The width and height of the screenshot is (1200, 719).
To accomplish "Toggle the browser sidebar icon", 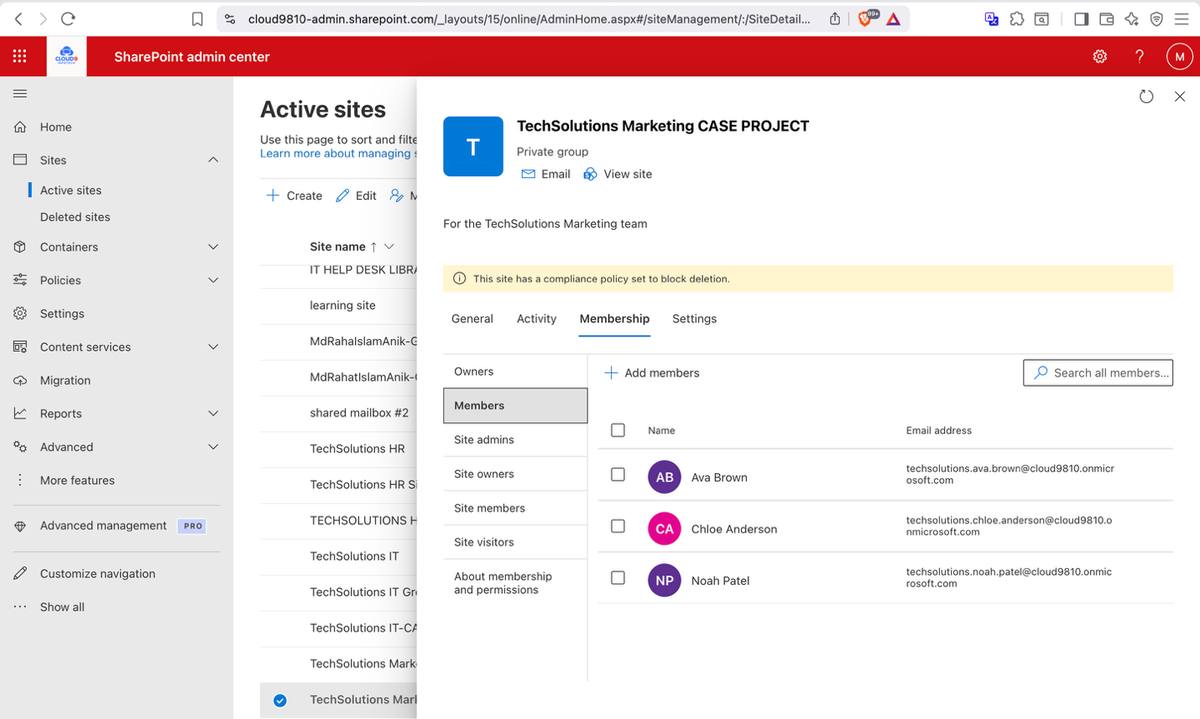I will (x=1081, y=18).
